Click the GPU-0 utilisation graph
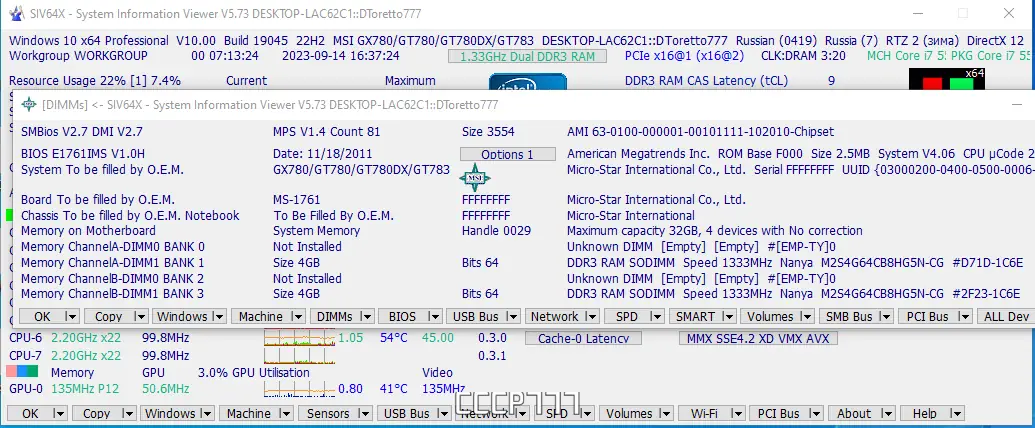The width and height of the screenshot is (1035, 428). pos(300,389)
